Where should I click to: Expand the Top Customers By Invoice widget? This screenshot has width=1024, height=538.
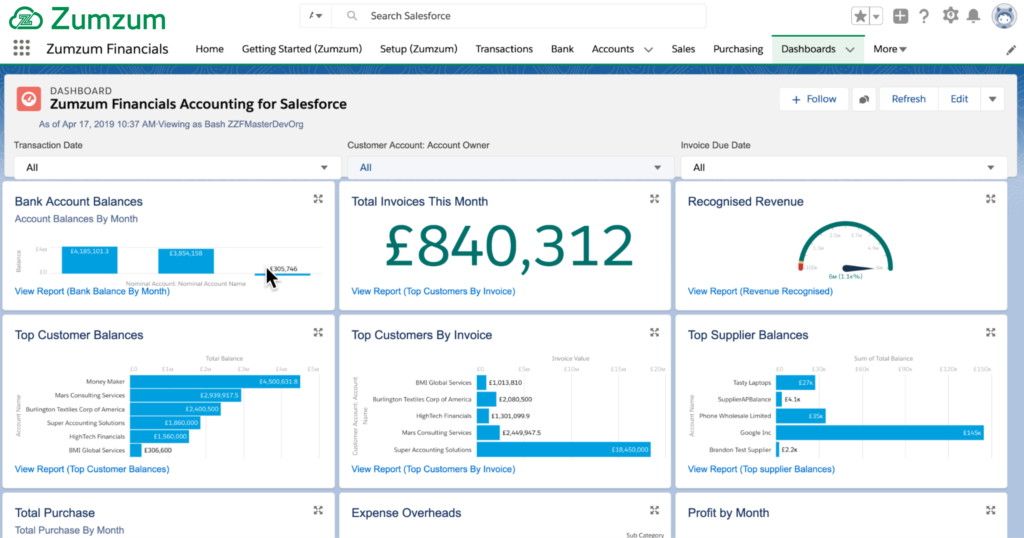point(654,332)
